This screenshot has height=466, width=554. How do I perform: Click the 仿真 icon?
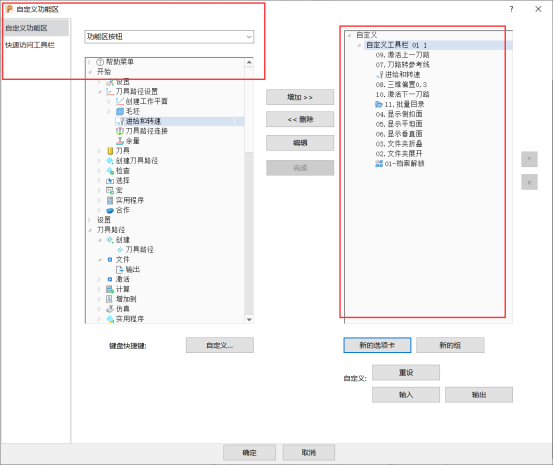click(110, 309)
